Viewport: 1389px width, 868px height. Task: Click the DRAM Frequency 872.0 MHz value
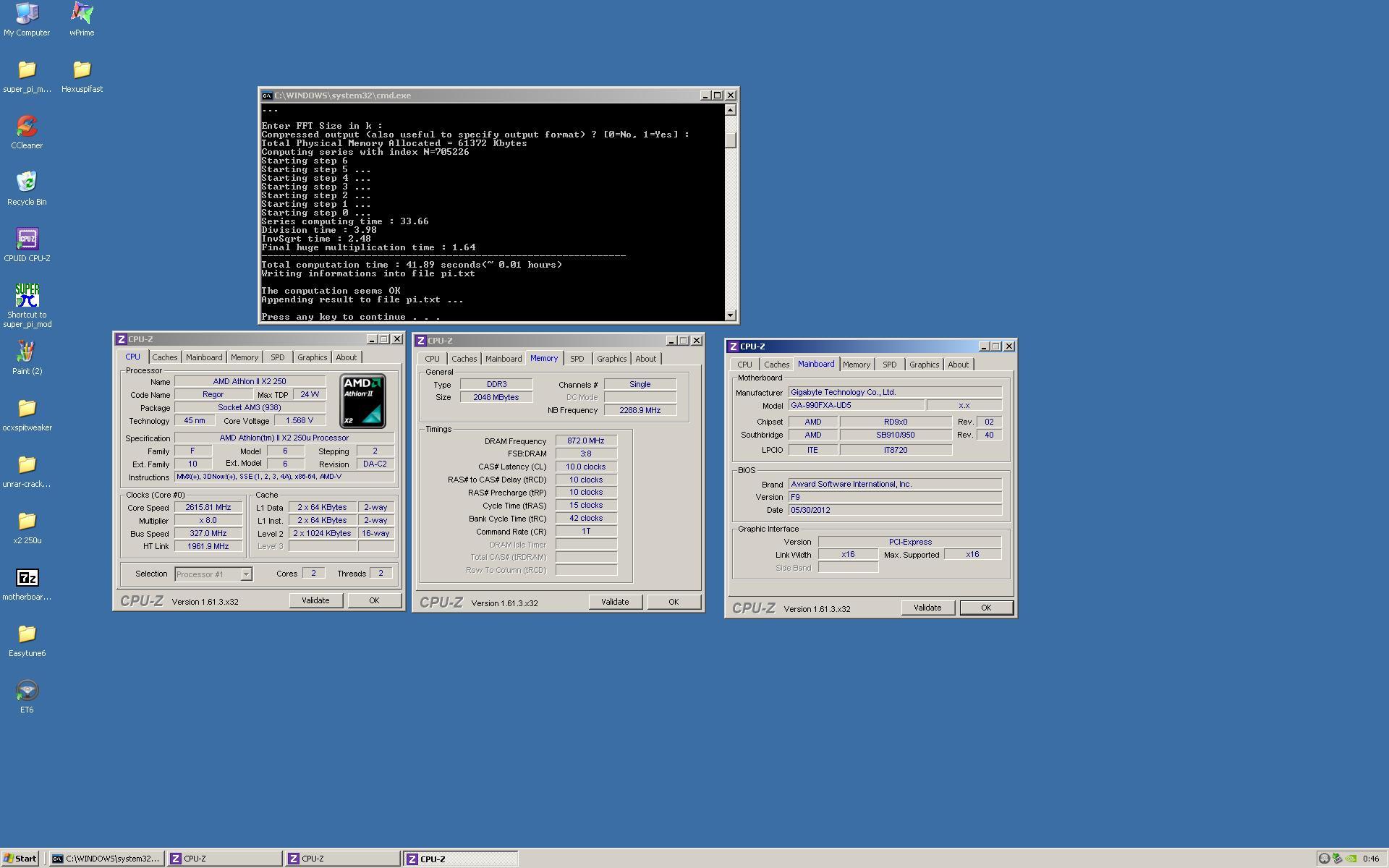coord(586,441)
